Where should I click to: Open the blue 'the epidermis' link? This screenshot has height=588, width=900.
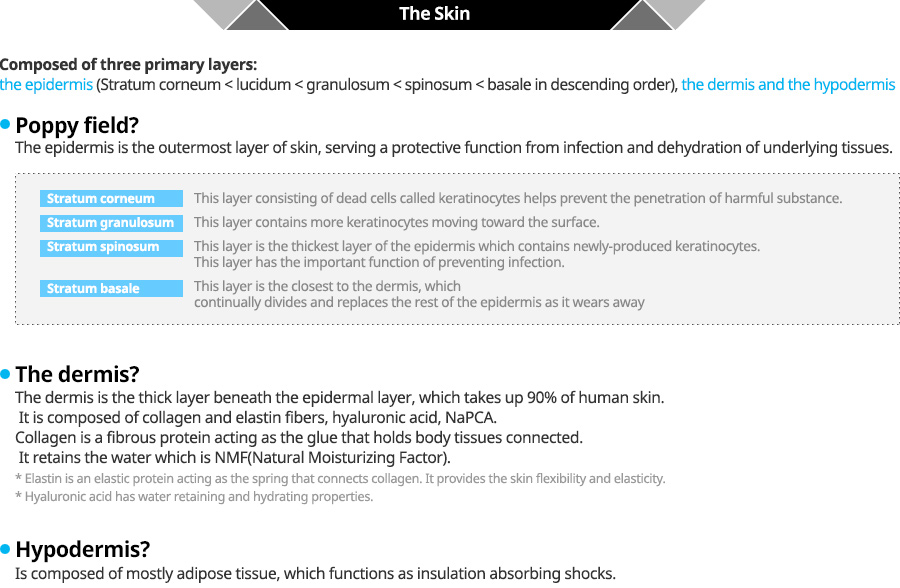pos(46,84)
